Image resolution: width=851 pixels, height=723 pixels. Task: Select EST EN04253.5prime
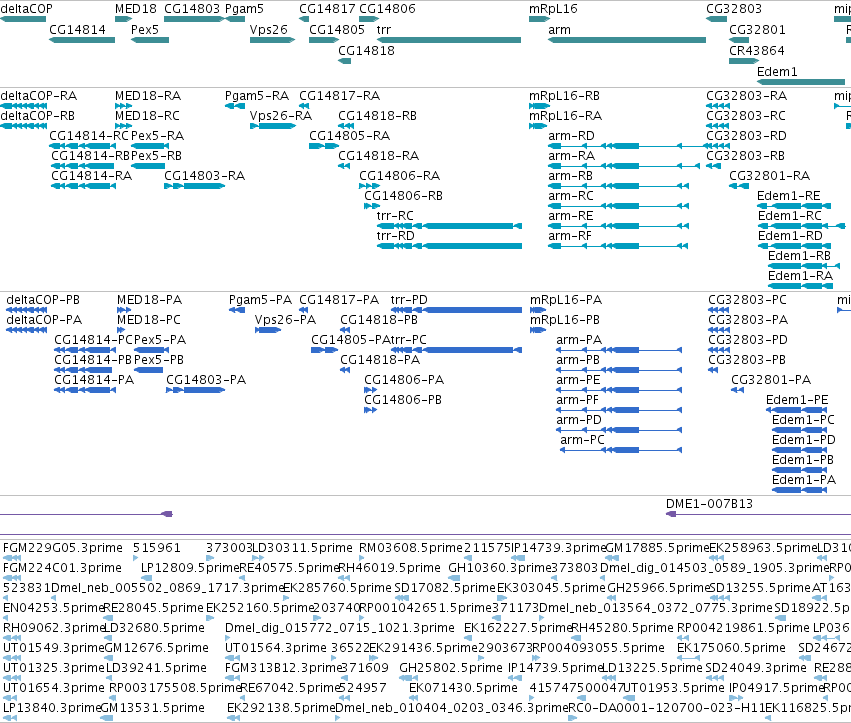53,608
